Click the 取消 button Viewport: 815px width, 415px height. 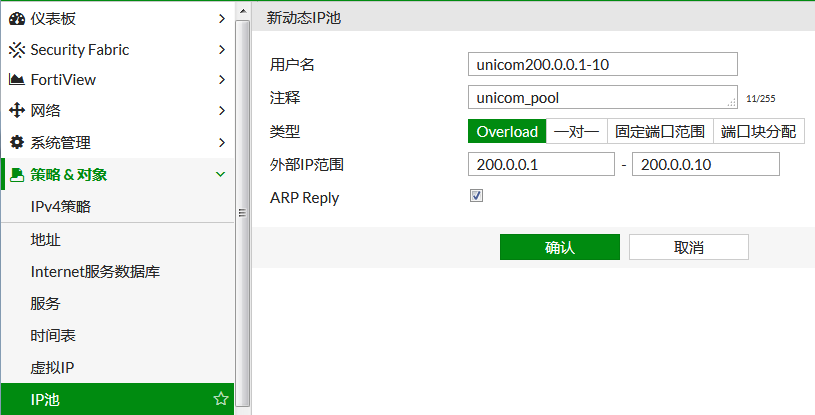tap(688, 247)
